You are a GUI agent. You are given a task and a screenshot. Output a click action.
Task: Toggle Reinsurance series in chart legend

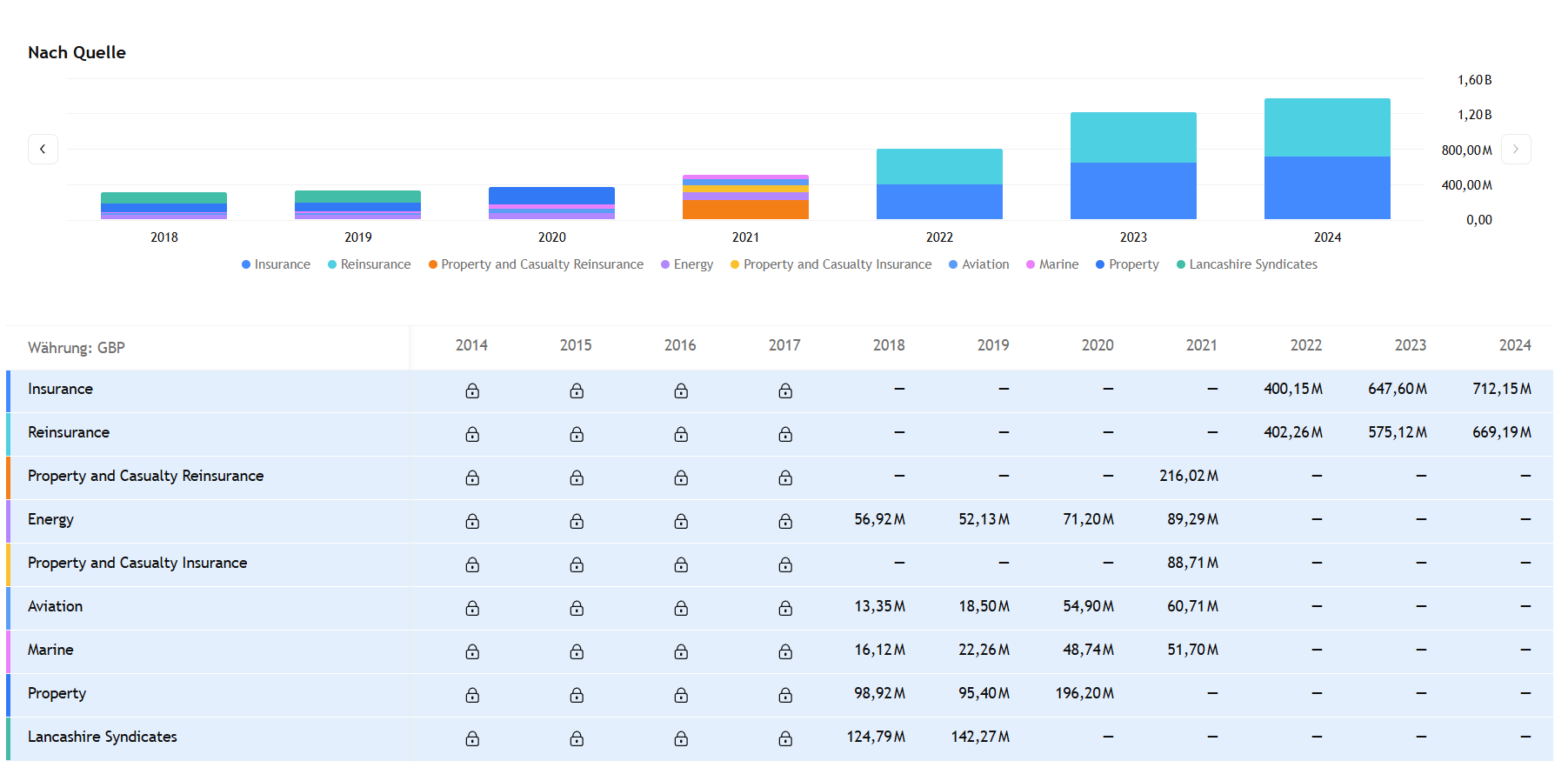pos(369,264)
